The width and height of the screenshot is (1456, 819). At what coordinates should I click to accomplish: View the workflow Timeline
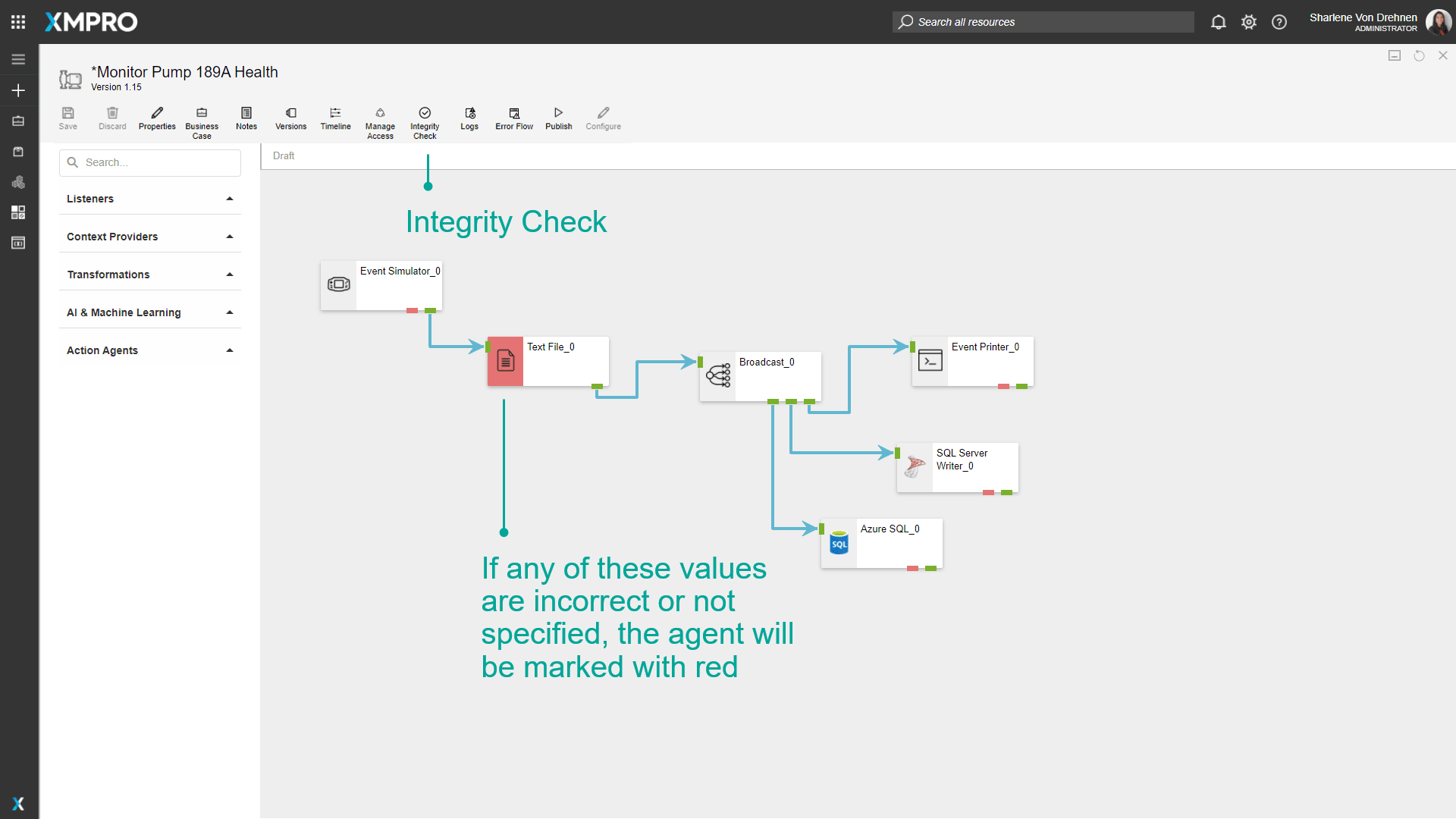pos(335,119)
